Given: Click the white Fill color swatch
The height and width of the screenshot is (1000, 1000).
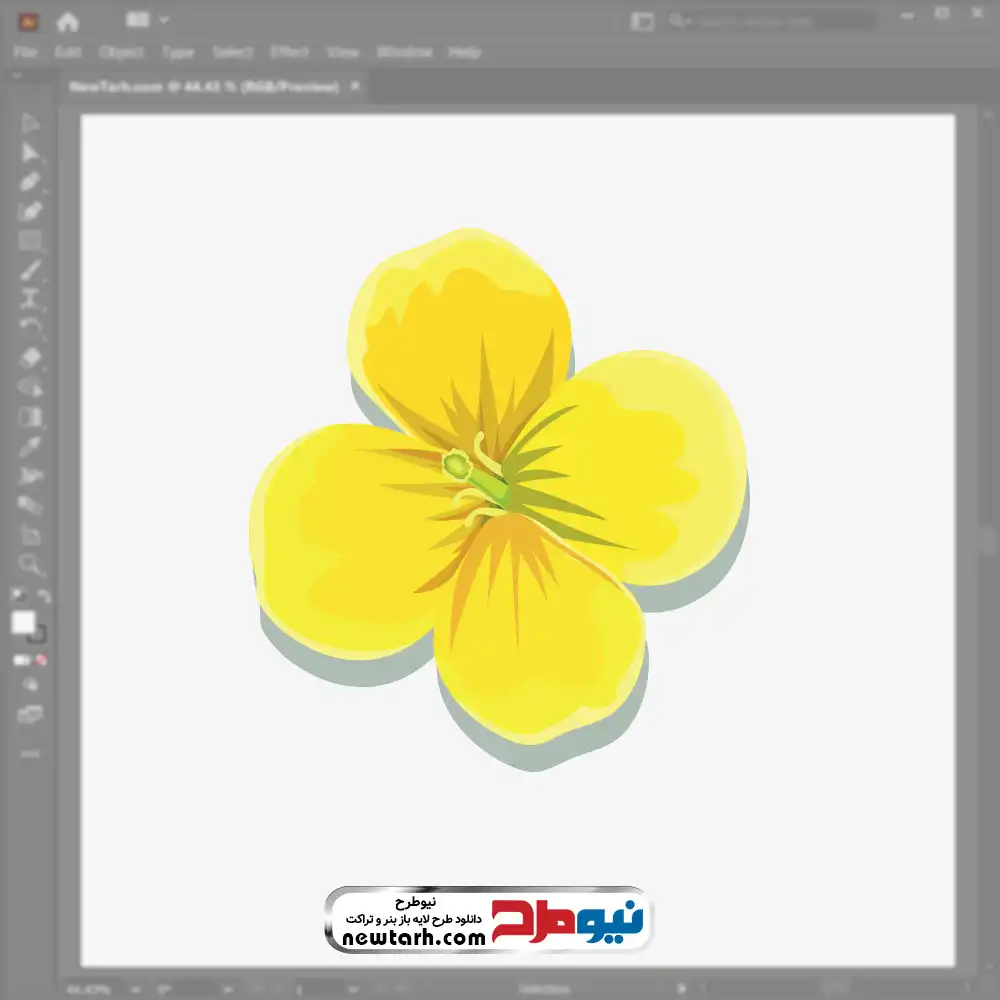Looking at the screenshot, I should pyautogui.click(x=23, y=623).
